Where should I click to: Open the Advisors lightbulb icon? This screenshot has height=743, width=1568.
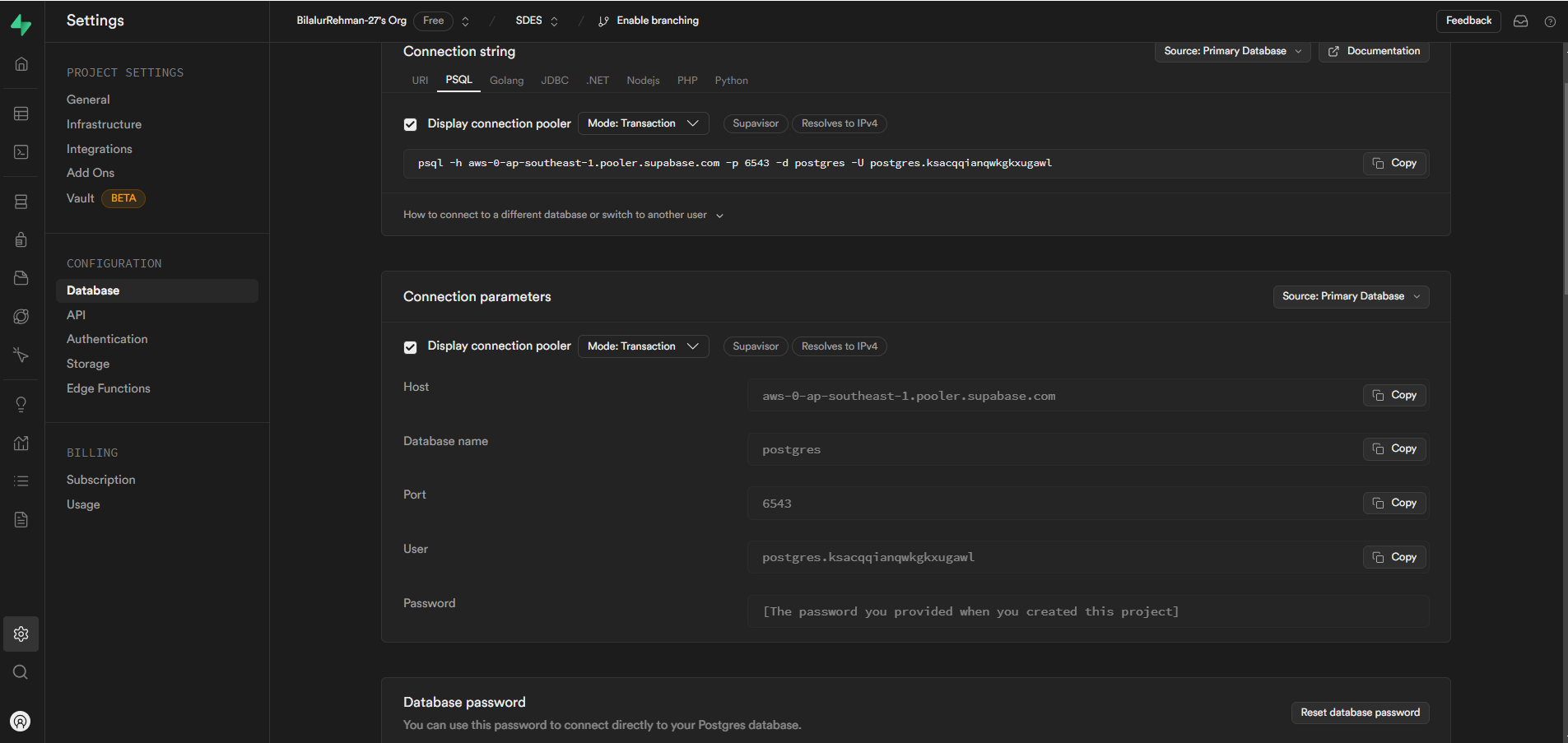pyautogui.click(x=21, y=403)
